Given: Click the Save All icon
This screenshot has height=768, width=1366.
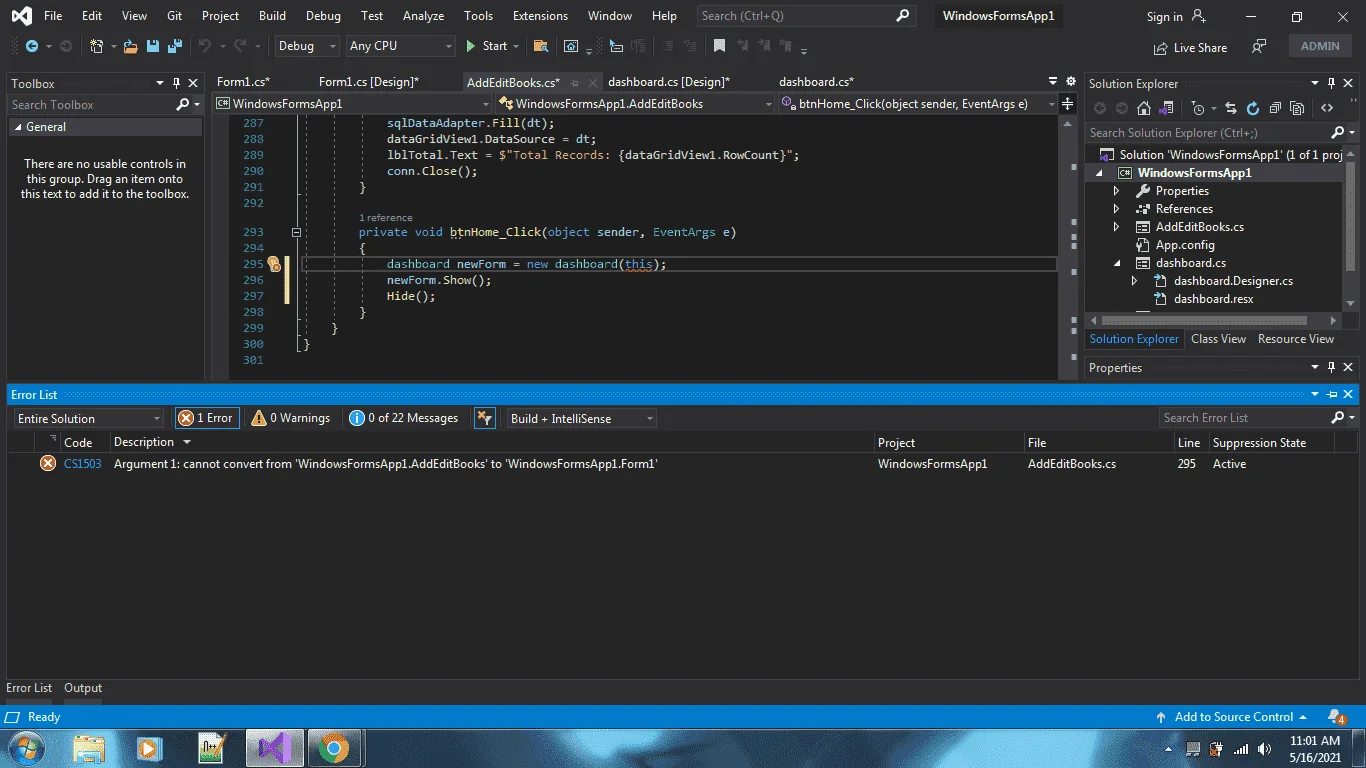Looking at the screenshot, I should pos(174,46).
